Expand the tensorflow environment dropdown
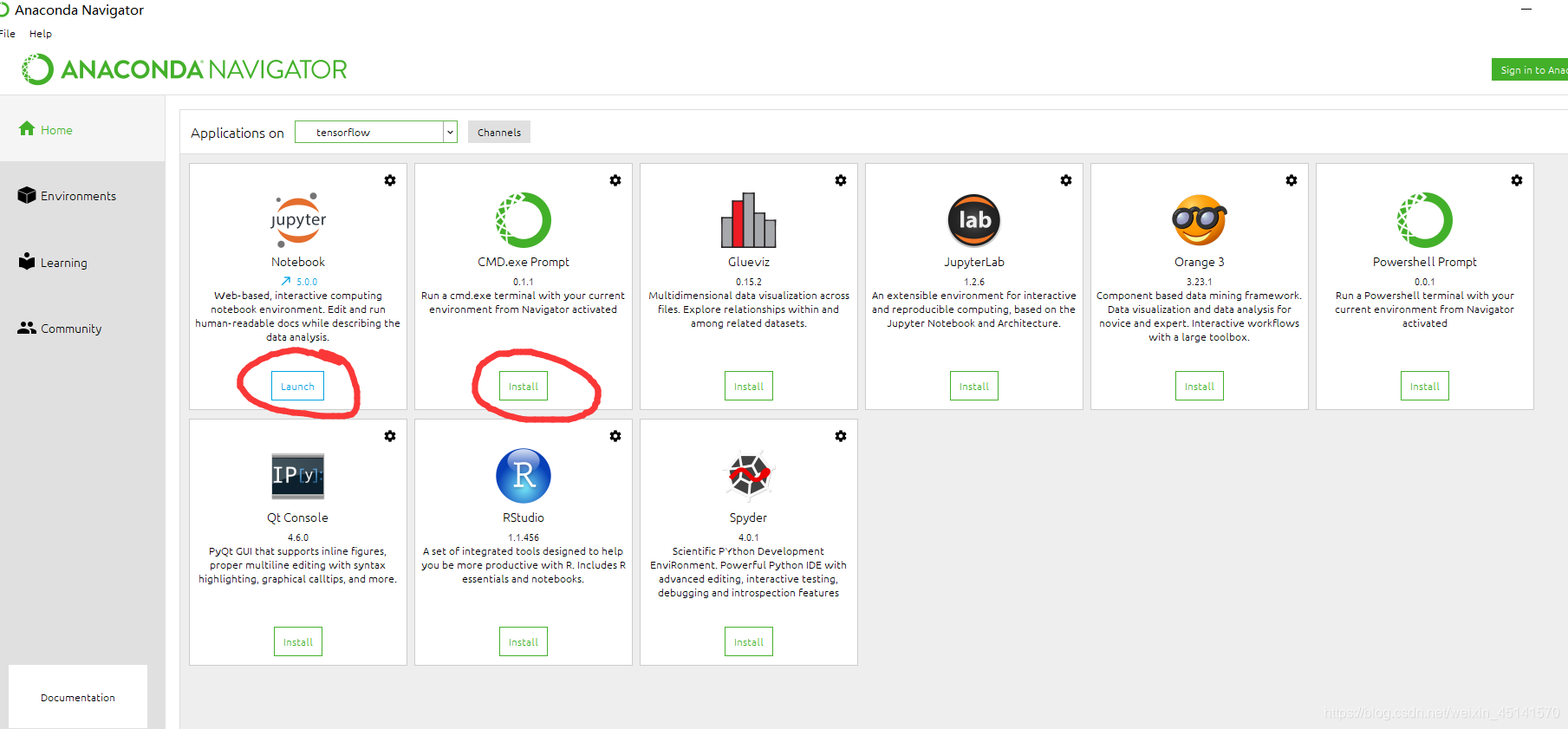The height and width of the screenshot is (729, 1568). click(x=450, y=132)
